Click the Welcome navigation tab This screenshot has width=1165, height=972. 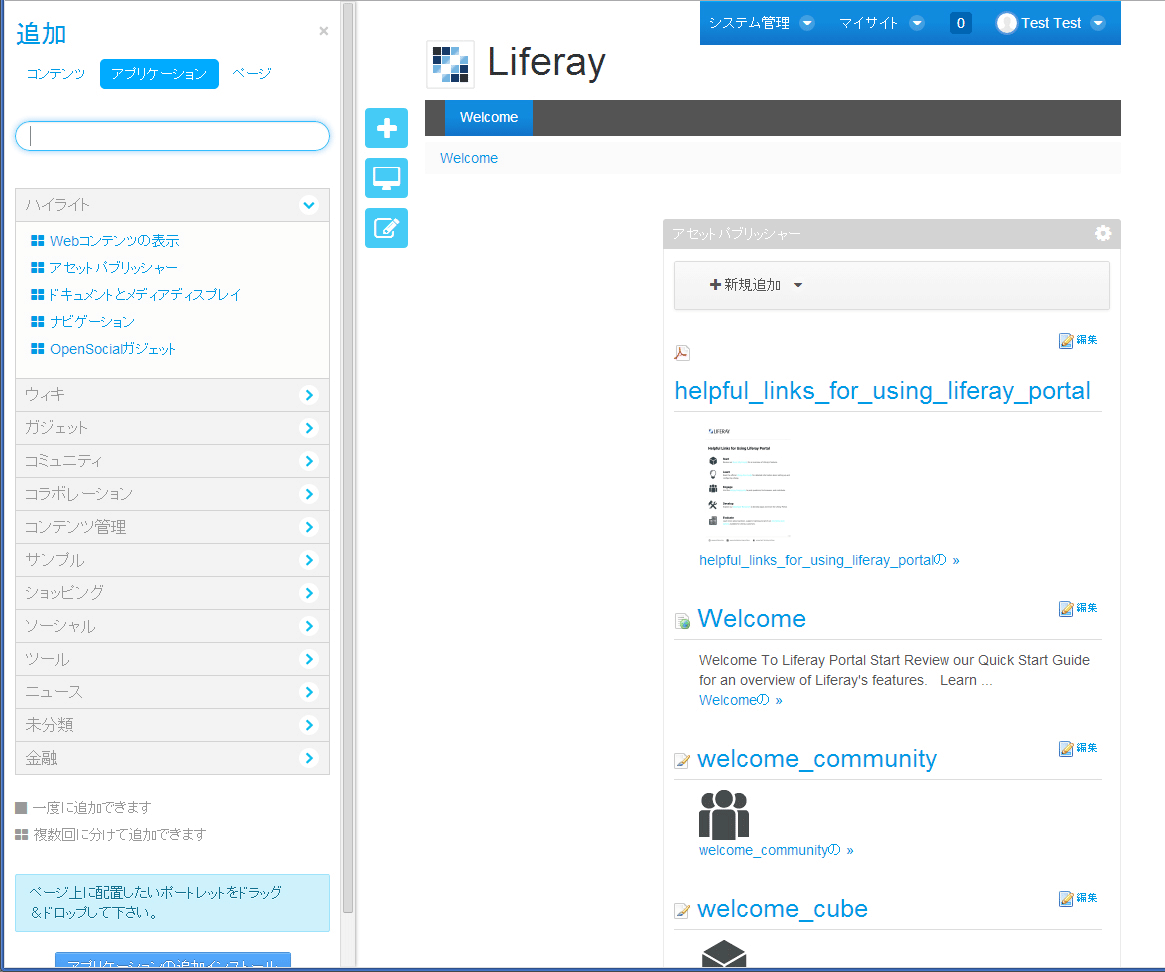click(x=489, y=117)
